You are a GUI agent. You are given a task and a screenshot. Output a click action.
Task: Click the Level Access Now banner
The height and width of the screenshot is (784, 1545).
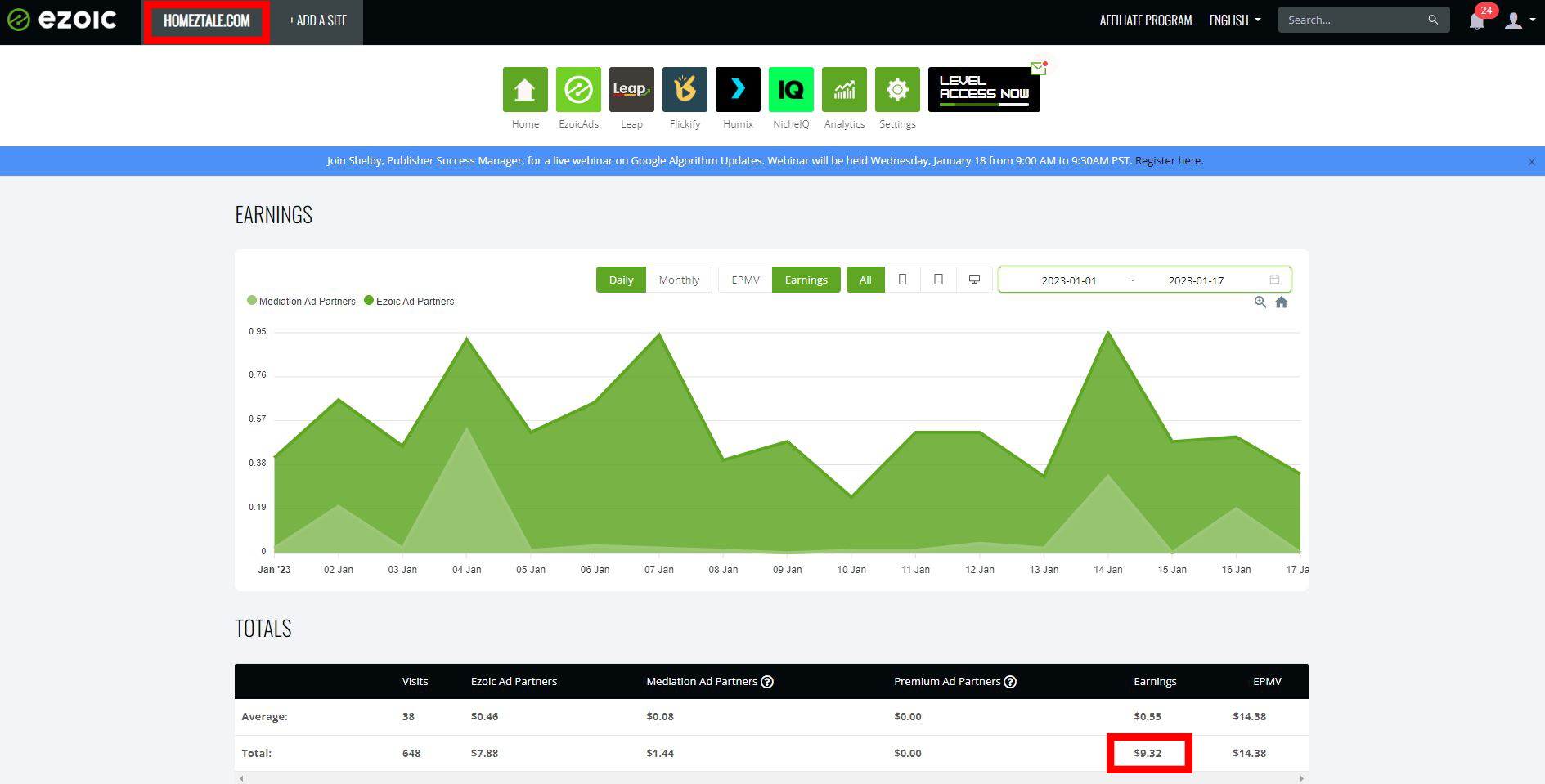[x=984, y=90]
